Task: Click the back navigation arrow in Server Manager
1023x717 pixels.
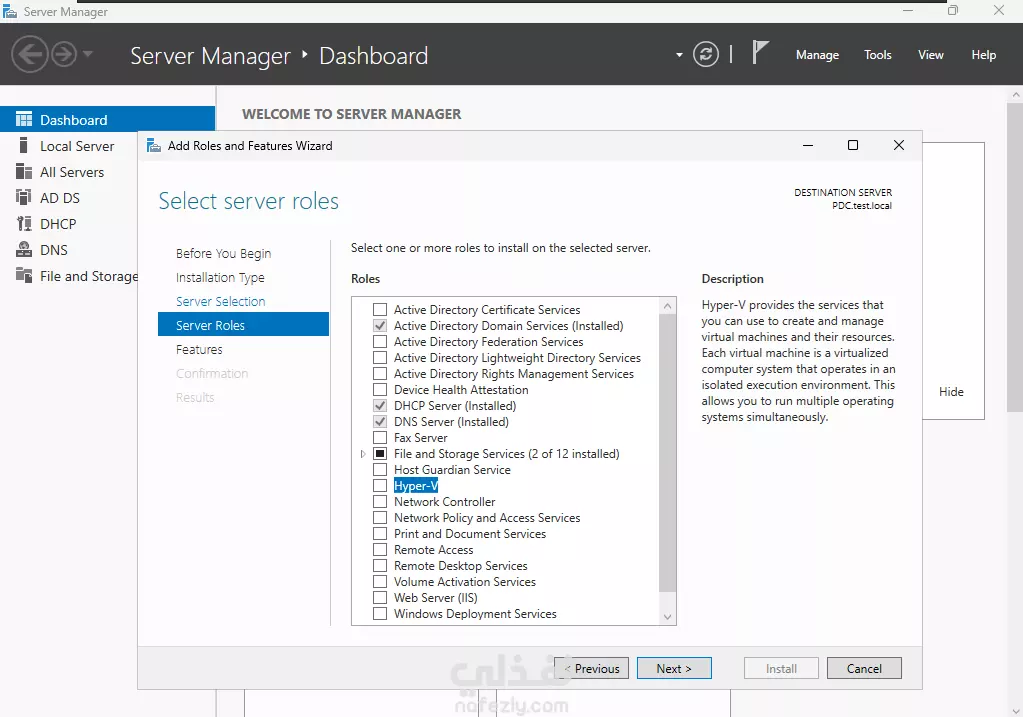Action: click(29, 54)
